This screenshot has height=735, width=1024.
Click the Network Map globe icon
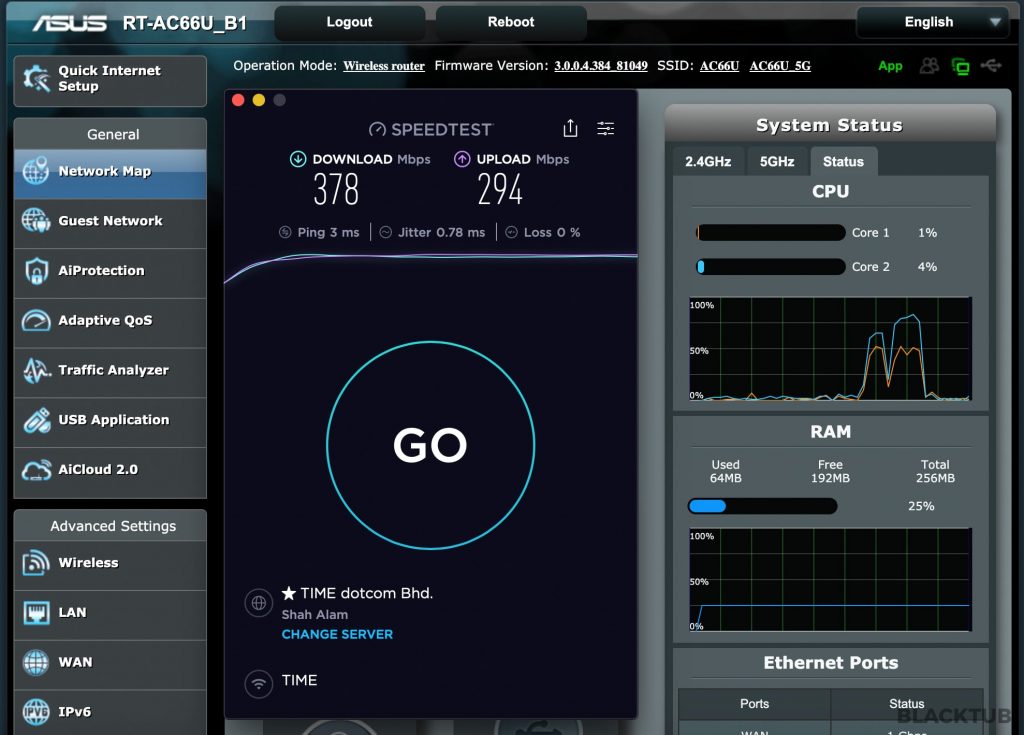click(x=36, y=171)
